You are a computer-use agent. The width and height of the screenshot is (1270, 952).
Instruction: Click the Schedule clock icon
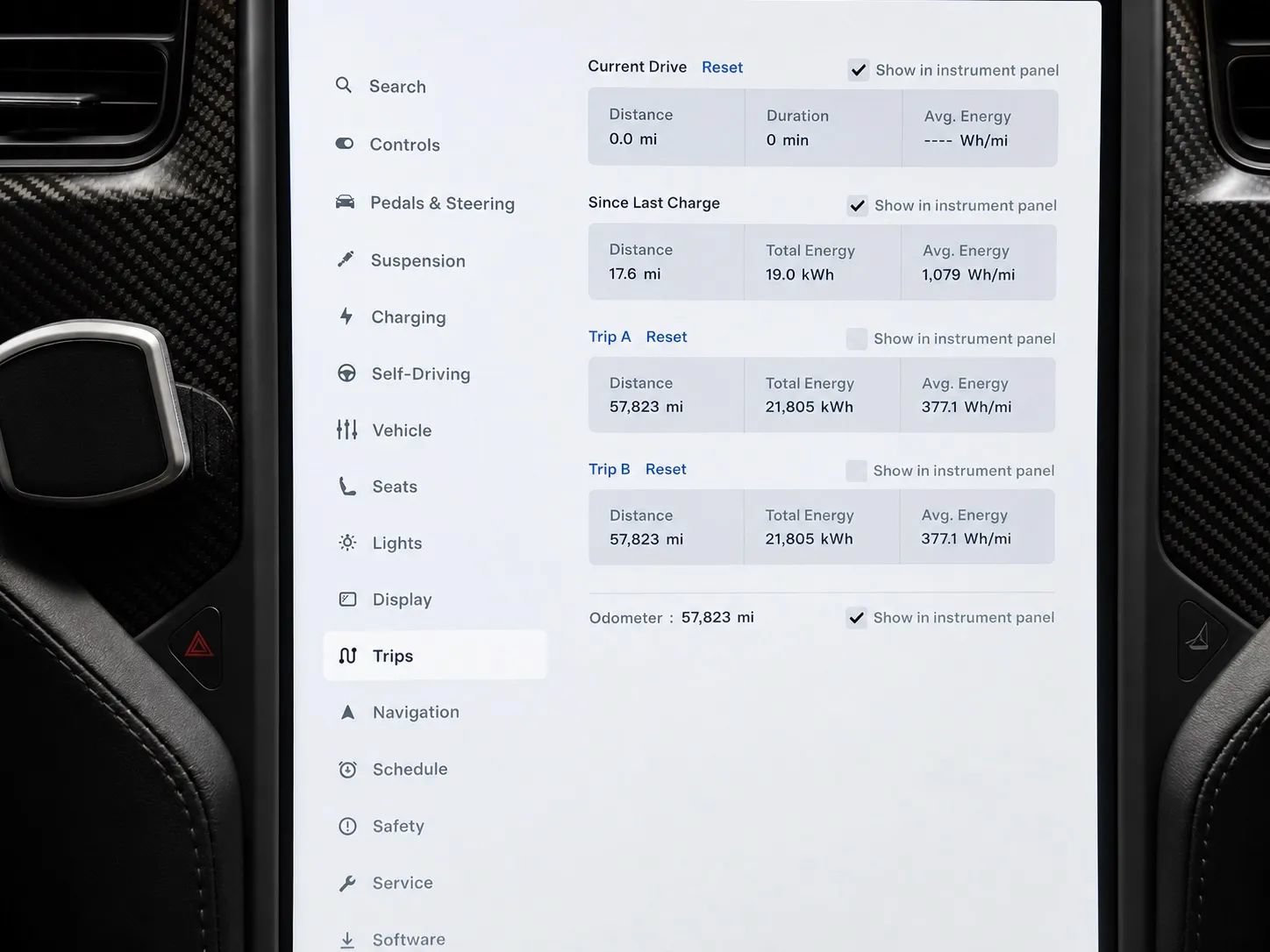point(347,769)
